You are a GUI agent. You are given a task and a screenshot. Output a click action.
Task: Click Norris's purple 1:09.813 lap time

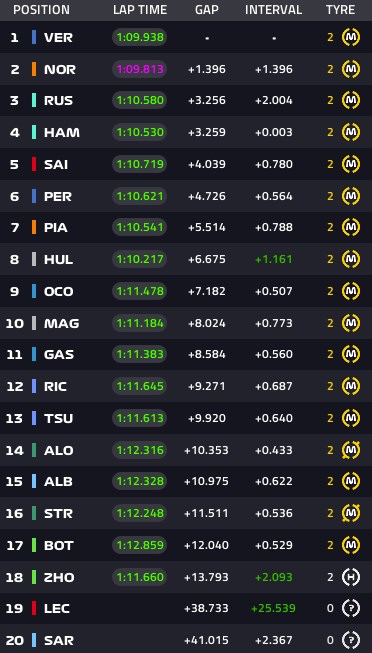[x=140, y=69]
